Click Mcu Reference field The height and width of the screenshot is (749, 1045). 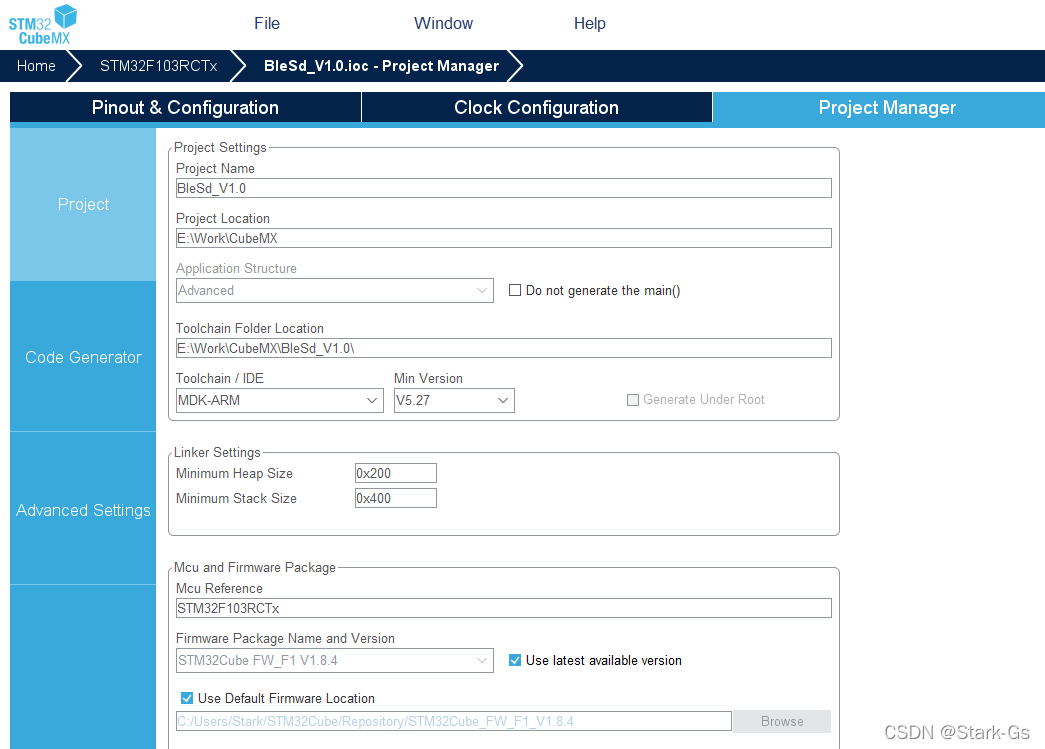tap(503, 608)
